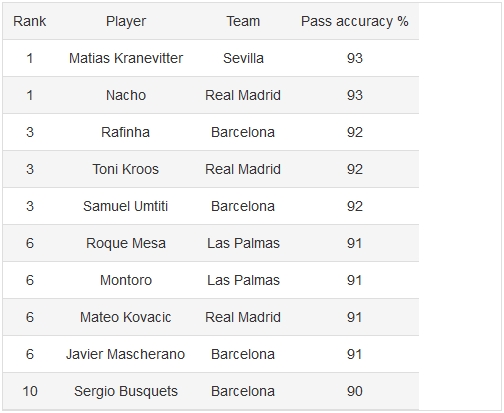Click the Javier Mascherano cell

click(x=125, y=354)
